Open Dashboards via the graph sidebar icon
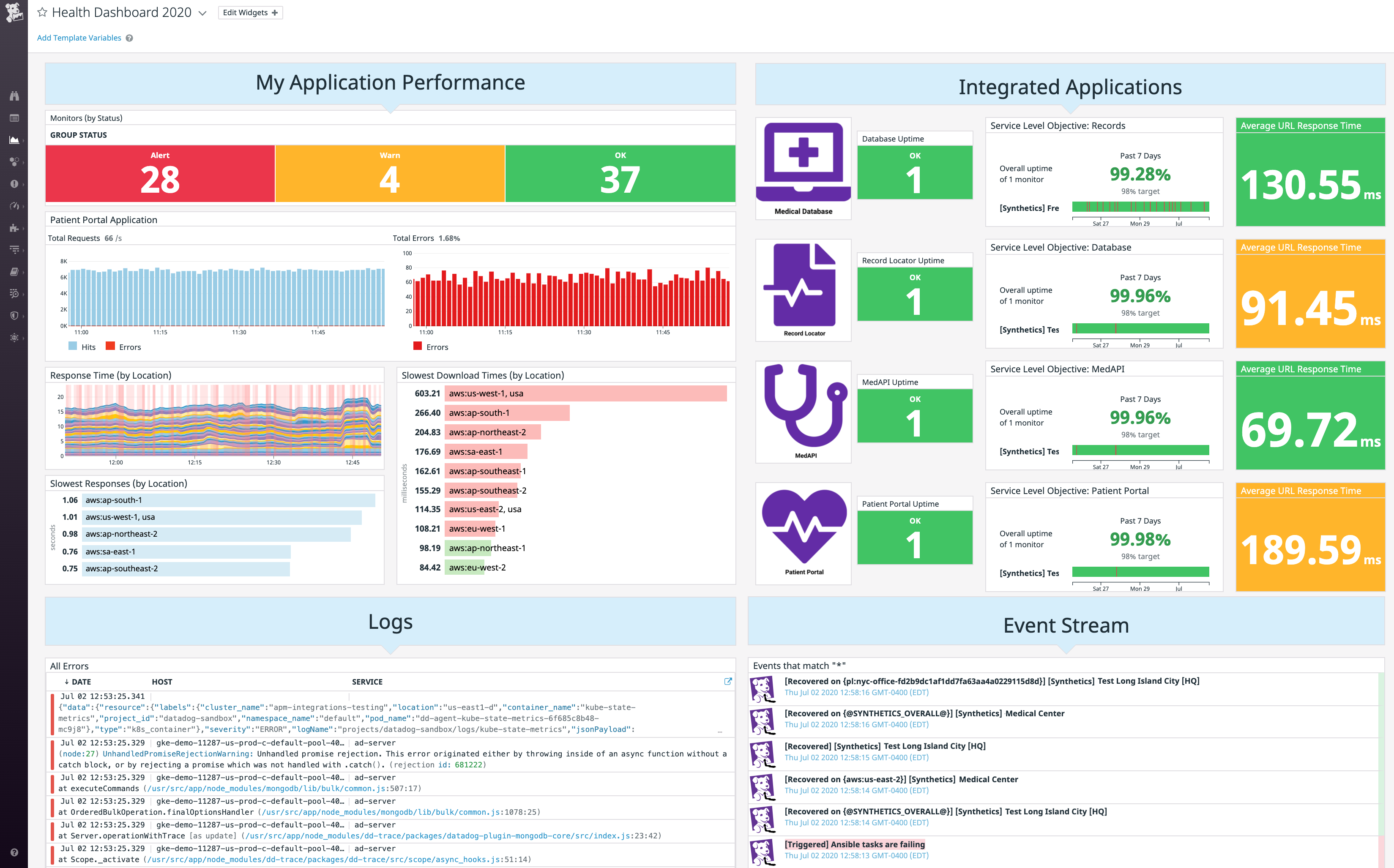 (14, 139)
